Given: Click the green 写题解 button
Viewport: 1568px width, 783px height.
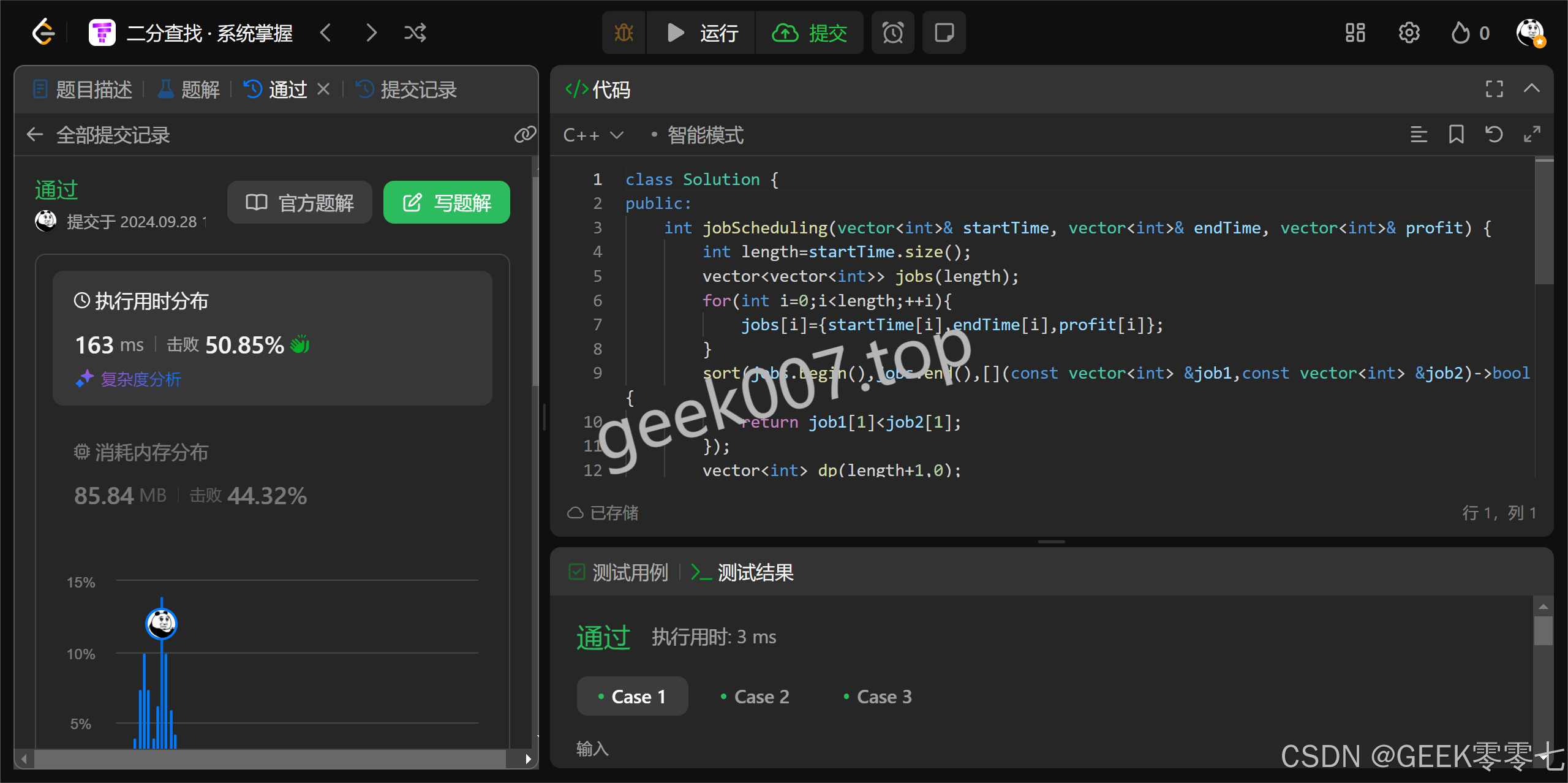Looking at the screenshot, I should [447, 203].
